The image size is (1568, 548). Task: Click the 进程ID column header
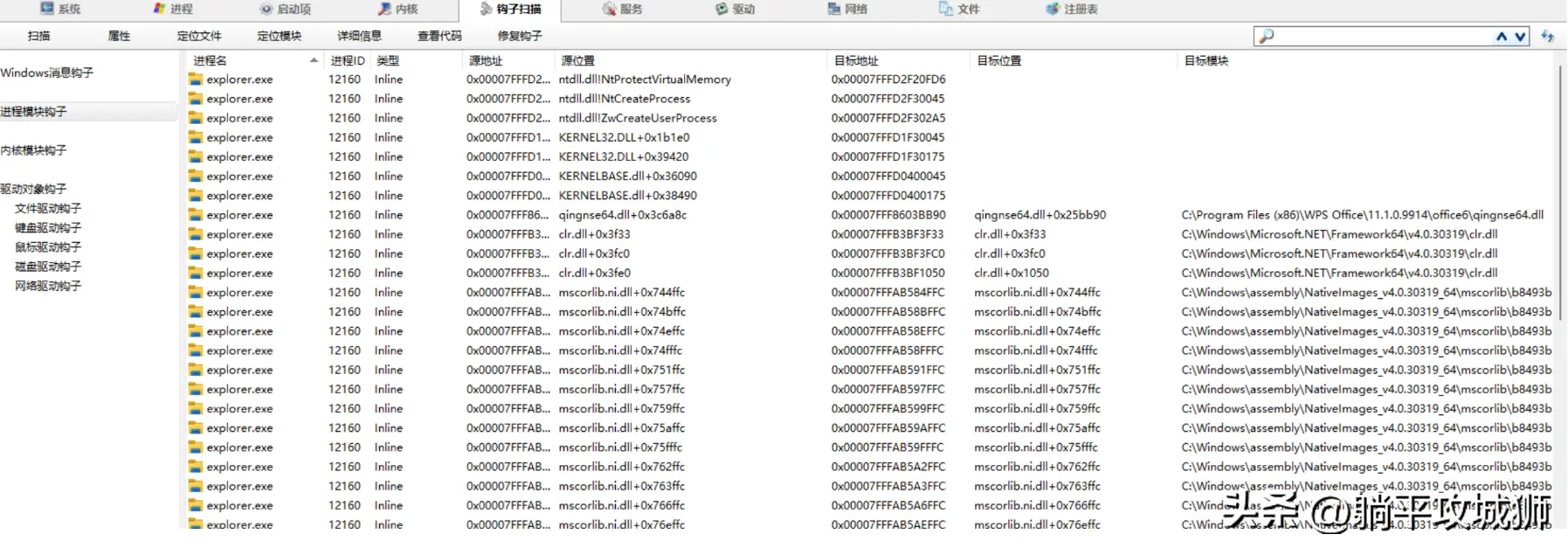pyautogui.click(x=347, y=60)
